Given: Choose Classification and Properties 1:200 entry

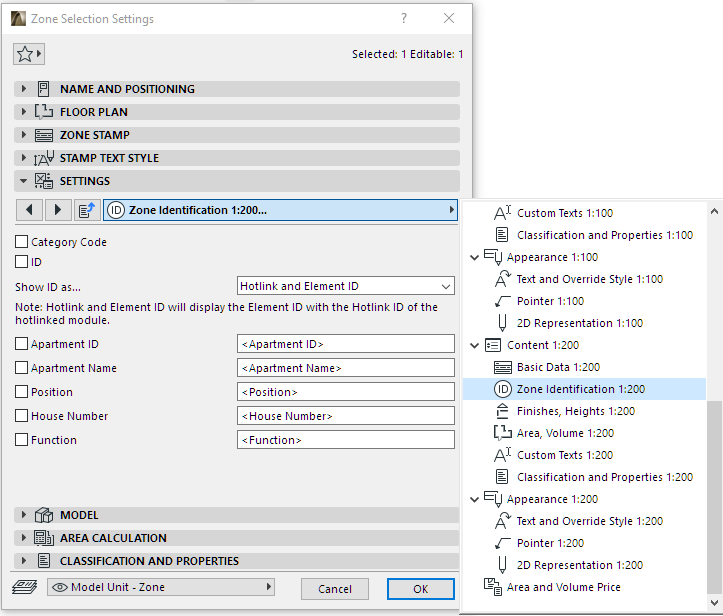Looking at the screenshot, I should click(x=584, y=477).
